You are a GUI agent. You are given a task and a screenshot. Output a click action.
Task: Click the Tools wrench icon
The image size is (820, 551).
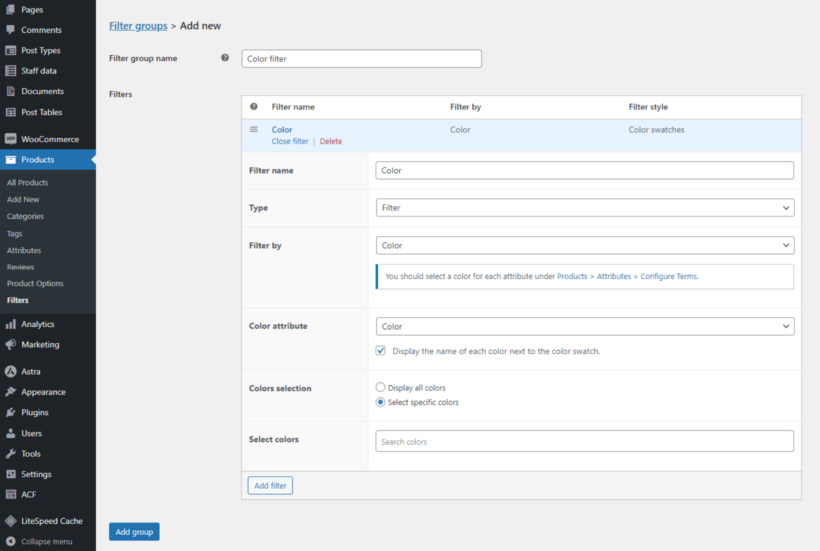click(x=10, y=453)
